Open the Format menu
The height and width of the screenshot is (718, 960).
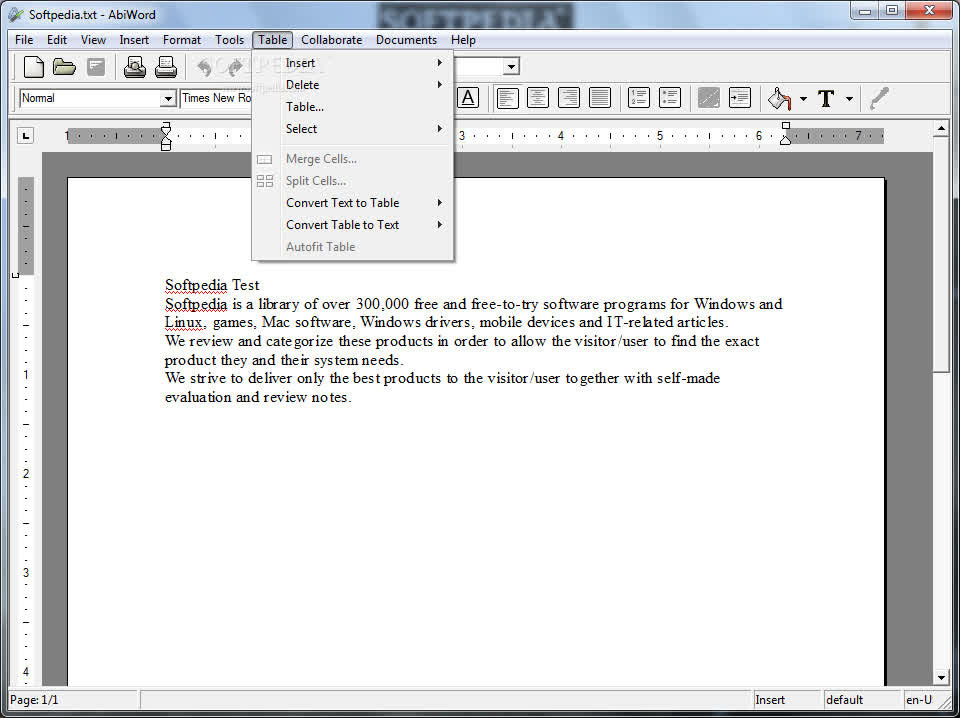(x=182, y=40)
